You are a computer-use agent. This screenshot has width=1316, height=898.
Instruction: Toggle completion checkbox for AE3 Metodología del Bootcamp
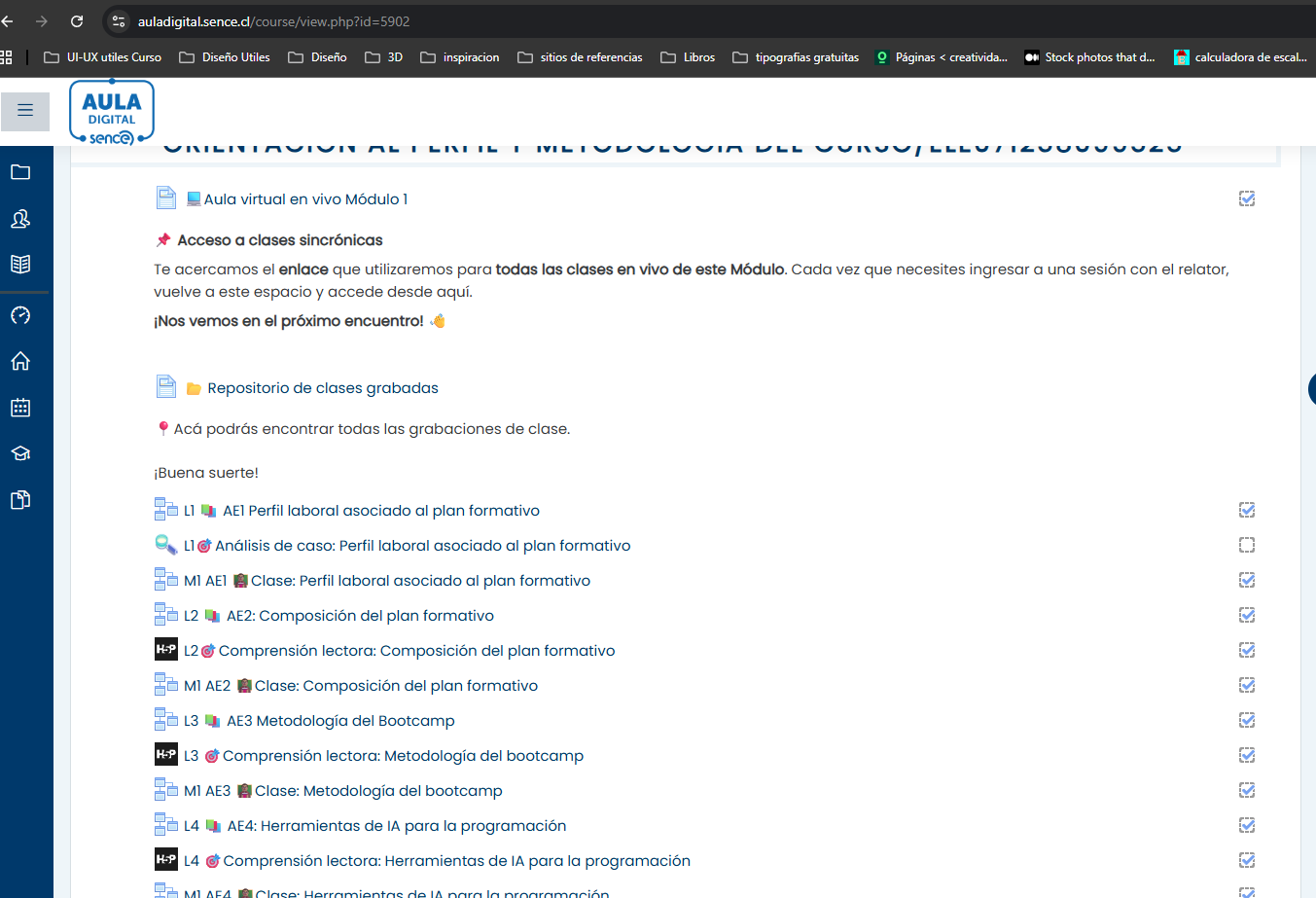coord(1246,720)
